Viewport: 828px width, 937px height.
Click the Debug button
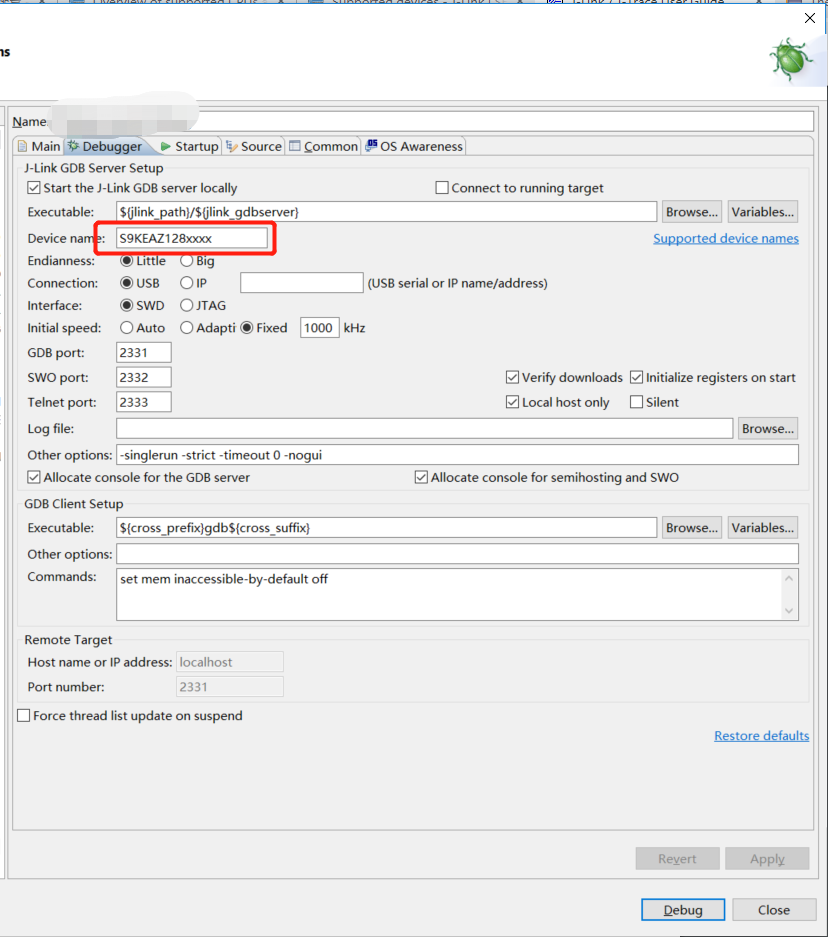pos(683,910)
